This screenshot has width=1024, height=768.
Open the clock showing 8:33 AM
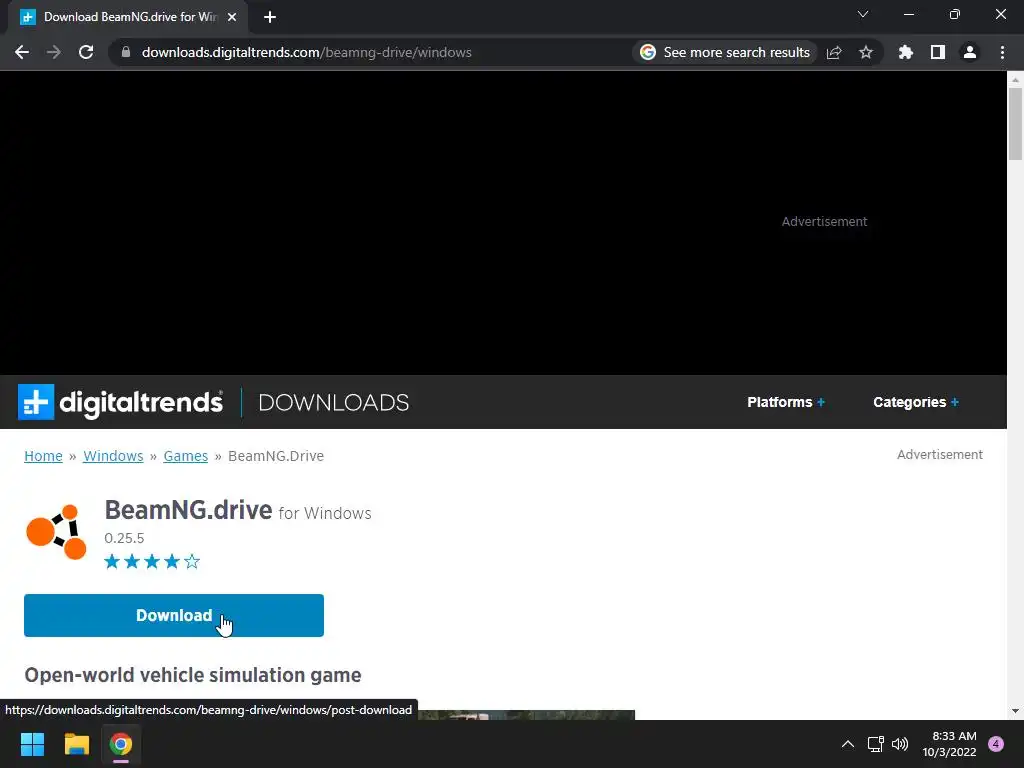[949, 744]
